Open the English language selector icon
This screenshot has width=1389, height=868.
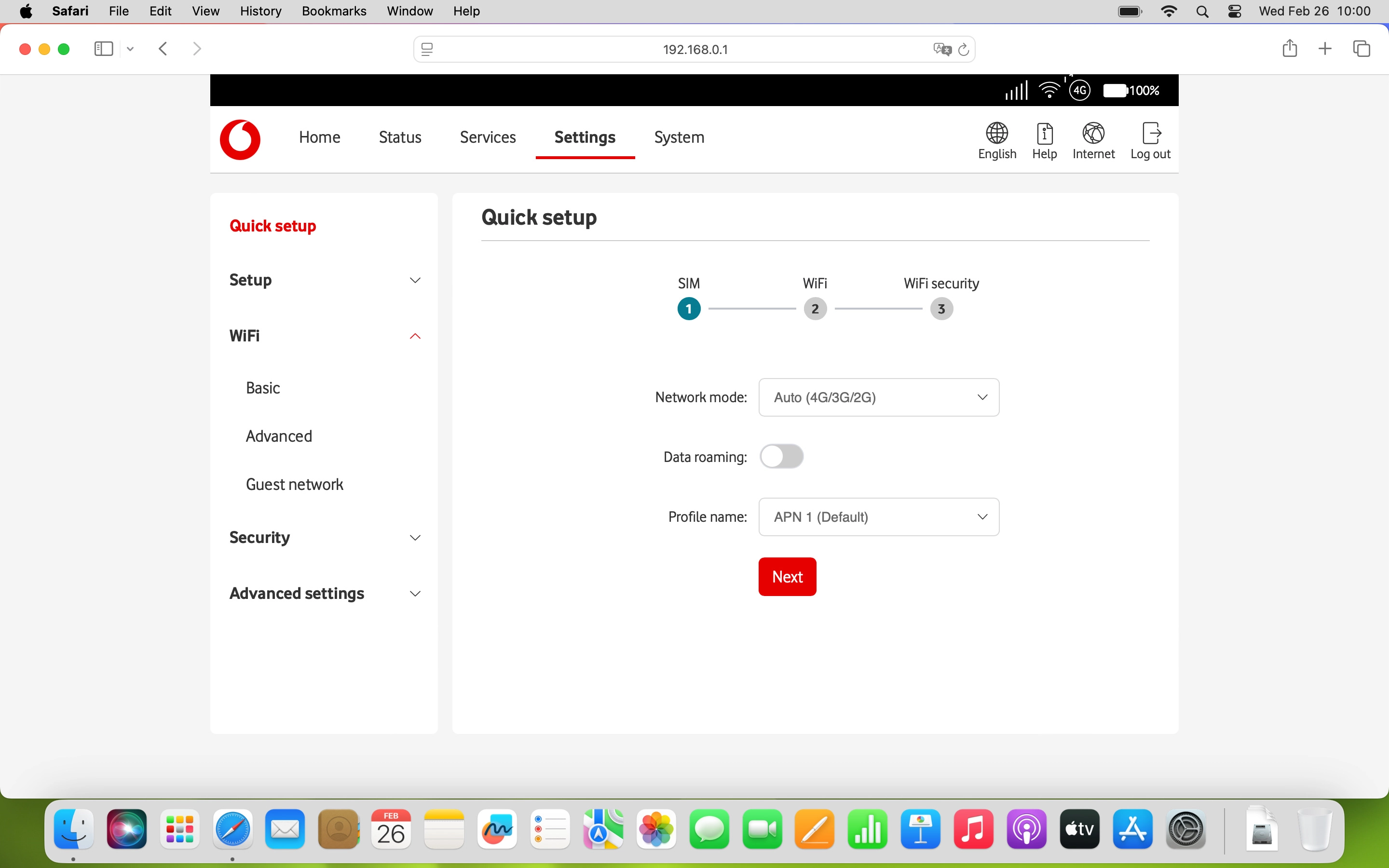point(996,133)
